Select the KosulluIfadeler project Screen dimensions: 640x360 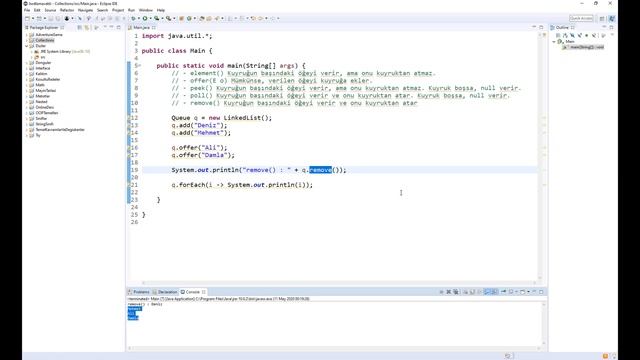[x=47, y=80]
